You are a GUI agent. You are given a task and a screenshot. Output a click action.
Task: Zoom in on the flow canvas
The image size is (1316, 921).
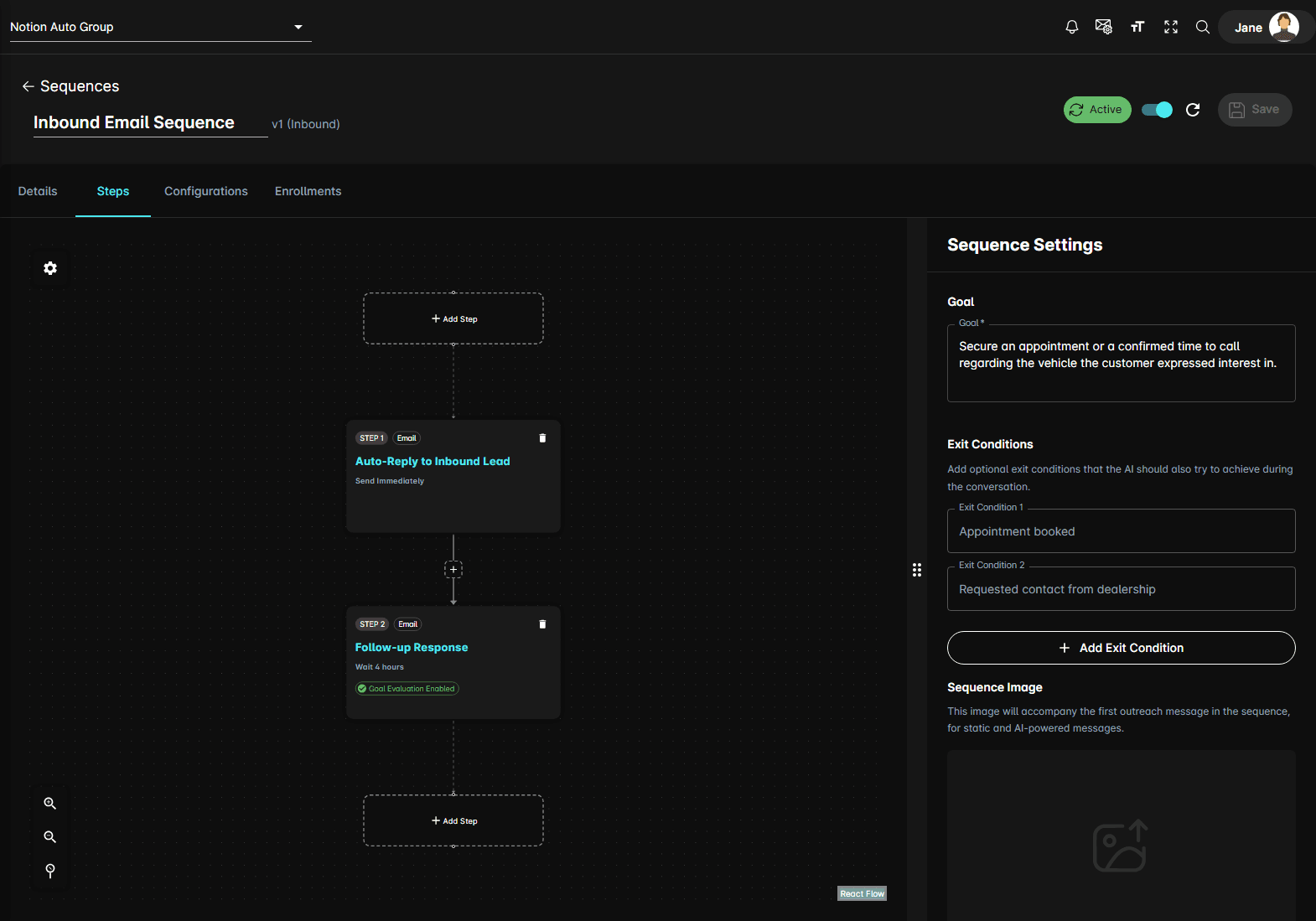coord(50,804)
